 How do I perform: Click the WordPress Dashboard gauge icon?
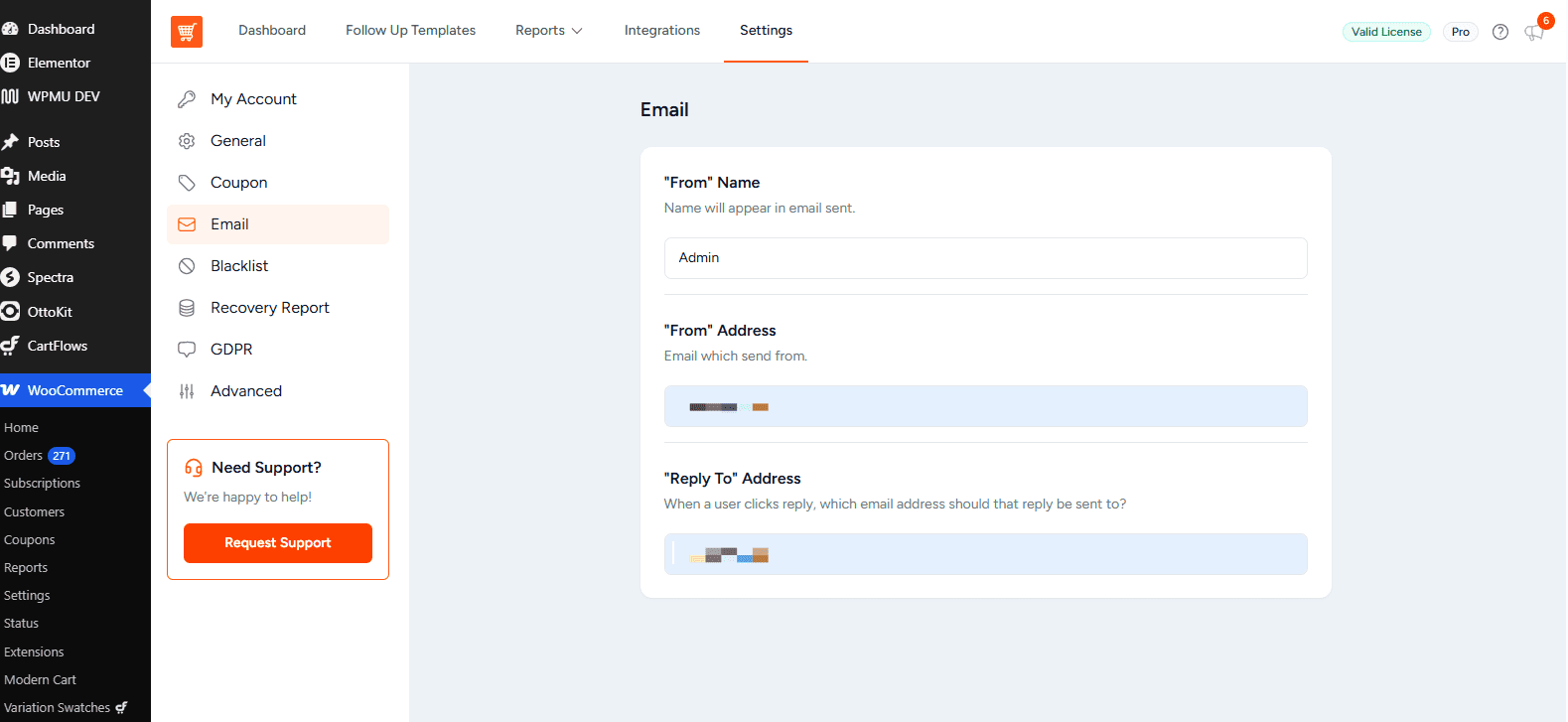(11, 29)
